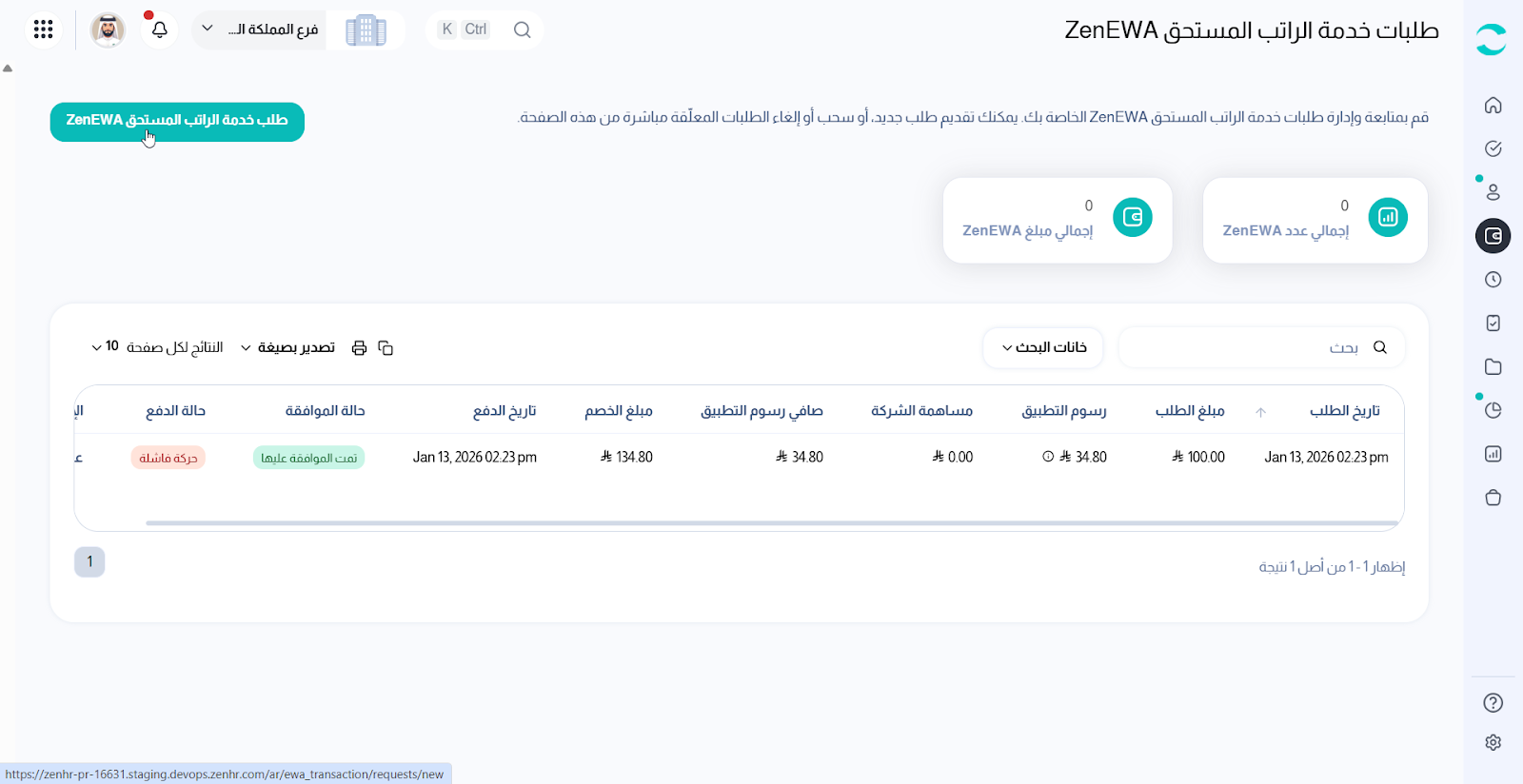Click the مساهمة الشركة column header
Screen dimensions: 1523x784
pyautogui.click(x=921, y=411)
